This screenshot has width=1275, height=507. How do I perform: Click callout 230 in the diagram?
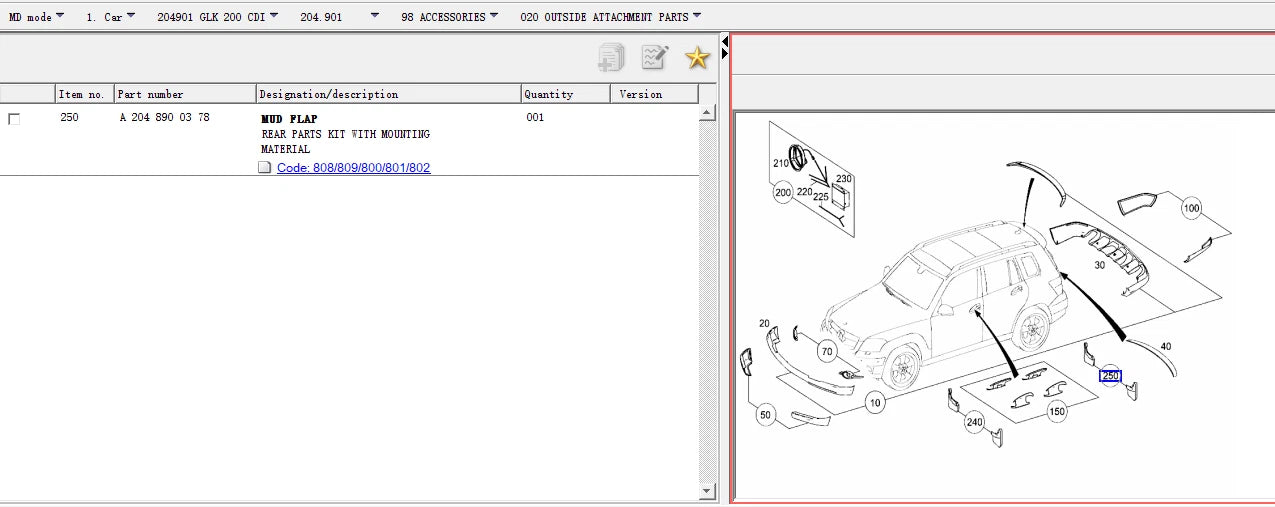pyautogui.click(x=844, y=180)
